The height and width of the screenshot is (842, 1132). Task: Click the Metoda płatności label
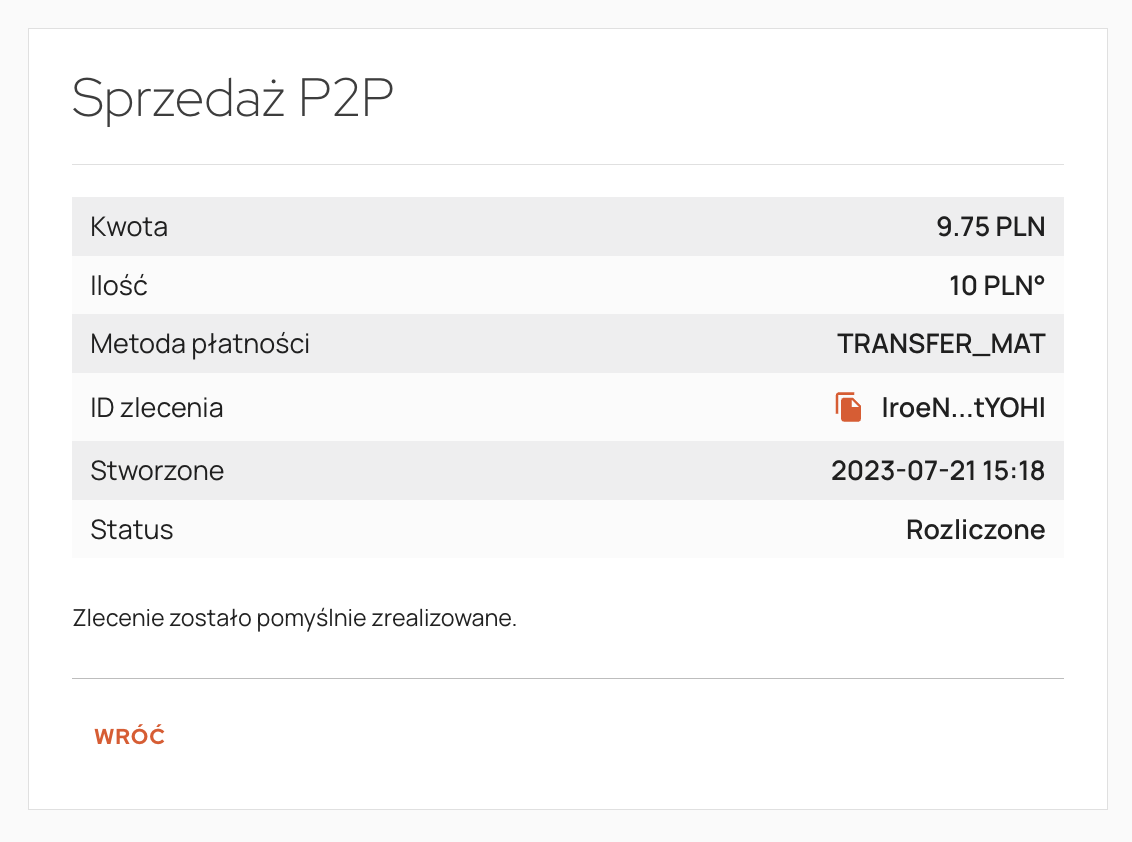click(x=200, y=345)
